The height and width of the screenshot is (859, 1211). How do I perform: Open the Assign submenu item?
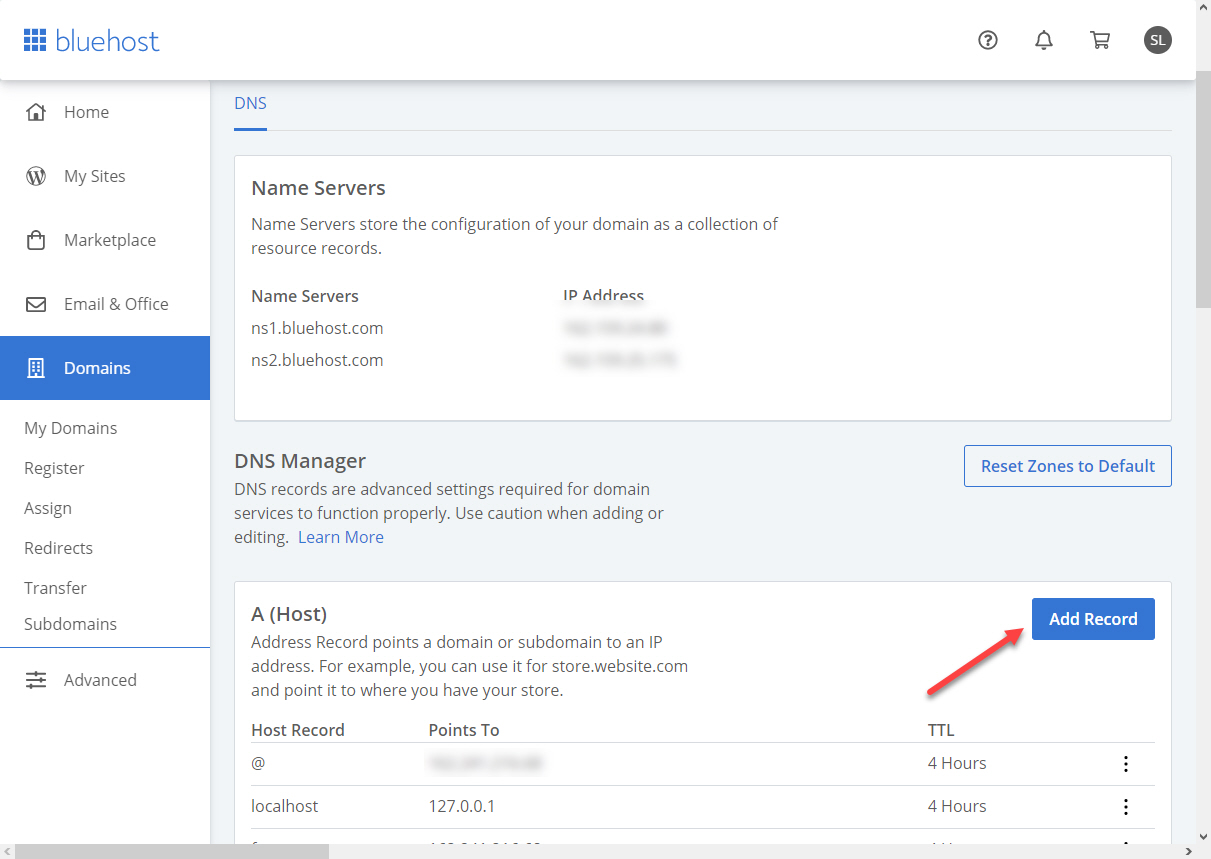[x=48, y=508]
